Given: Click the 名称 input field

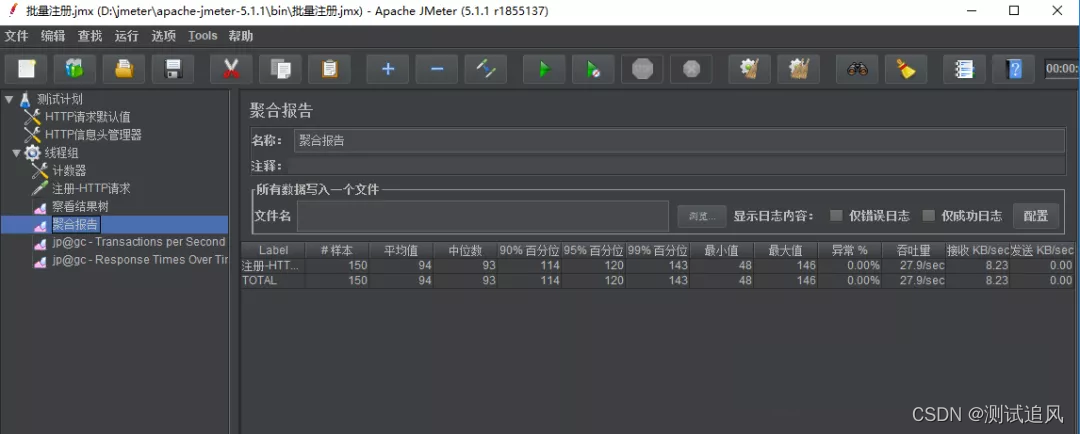Looking at the screenshot, I should pyautogui.click(x=679, y=141).
